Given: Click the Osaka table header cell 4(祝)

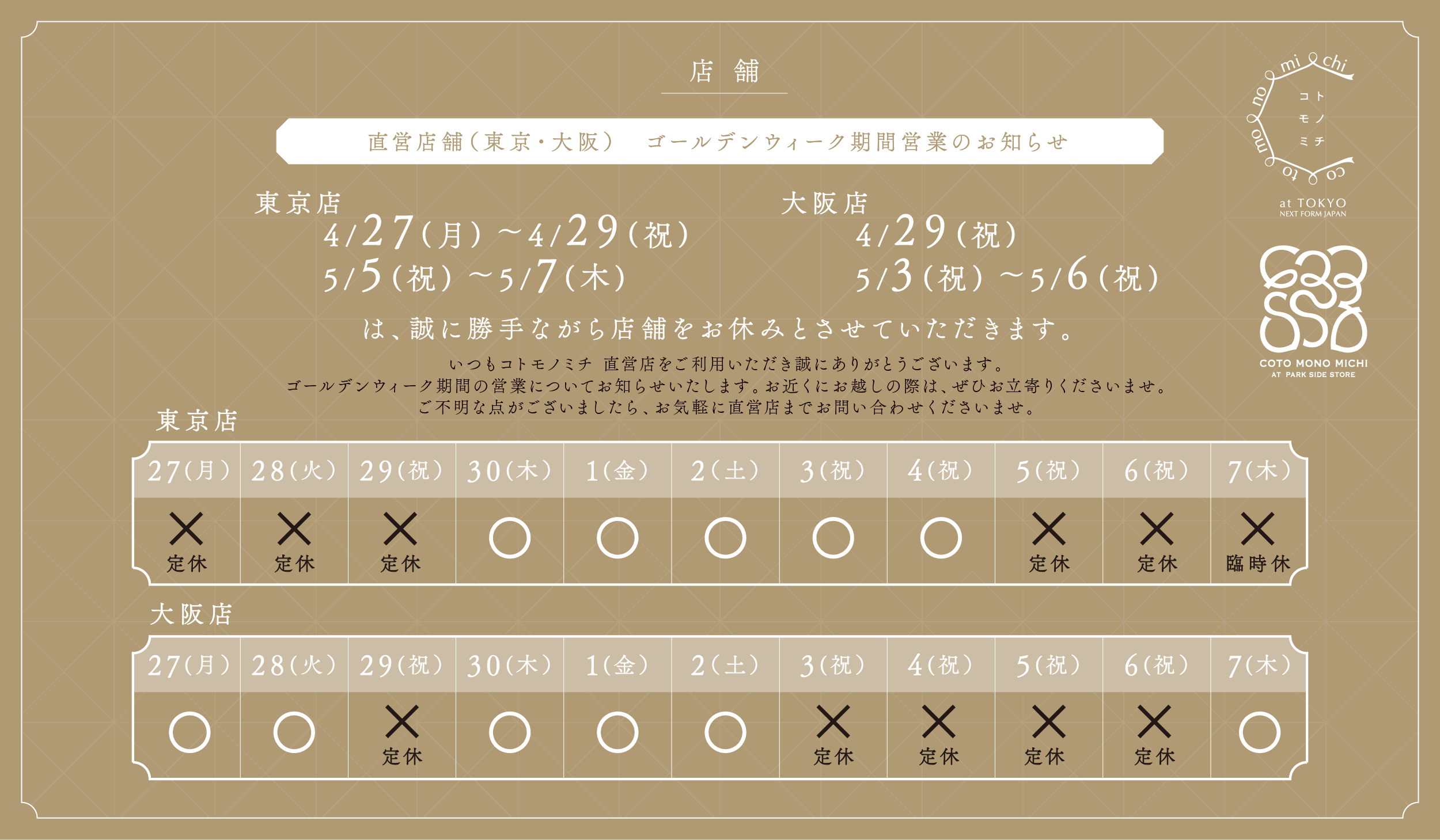Looking at the screenshot, I should click(x=940, y=665).
